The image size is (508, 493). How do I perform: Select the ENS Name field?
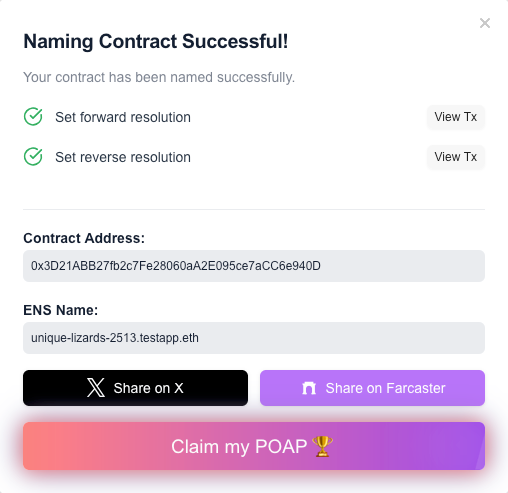point(254,338)
